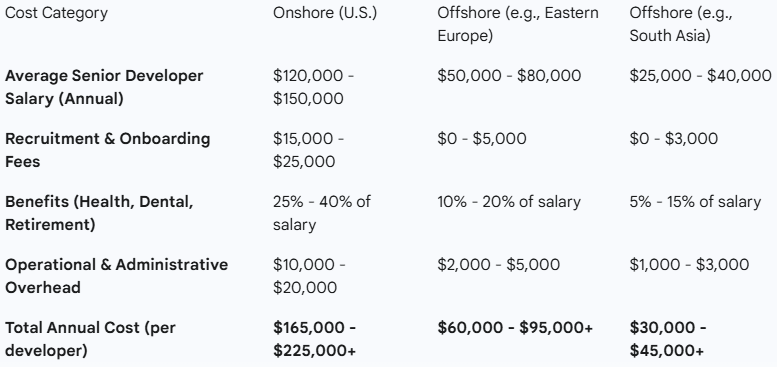Select Operational & Administrative Overhead label
Screen dimensions: 777x367
tap(116, 276)
